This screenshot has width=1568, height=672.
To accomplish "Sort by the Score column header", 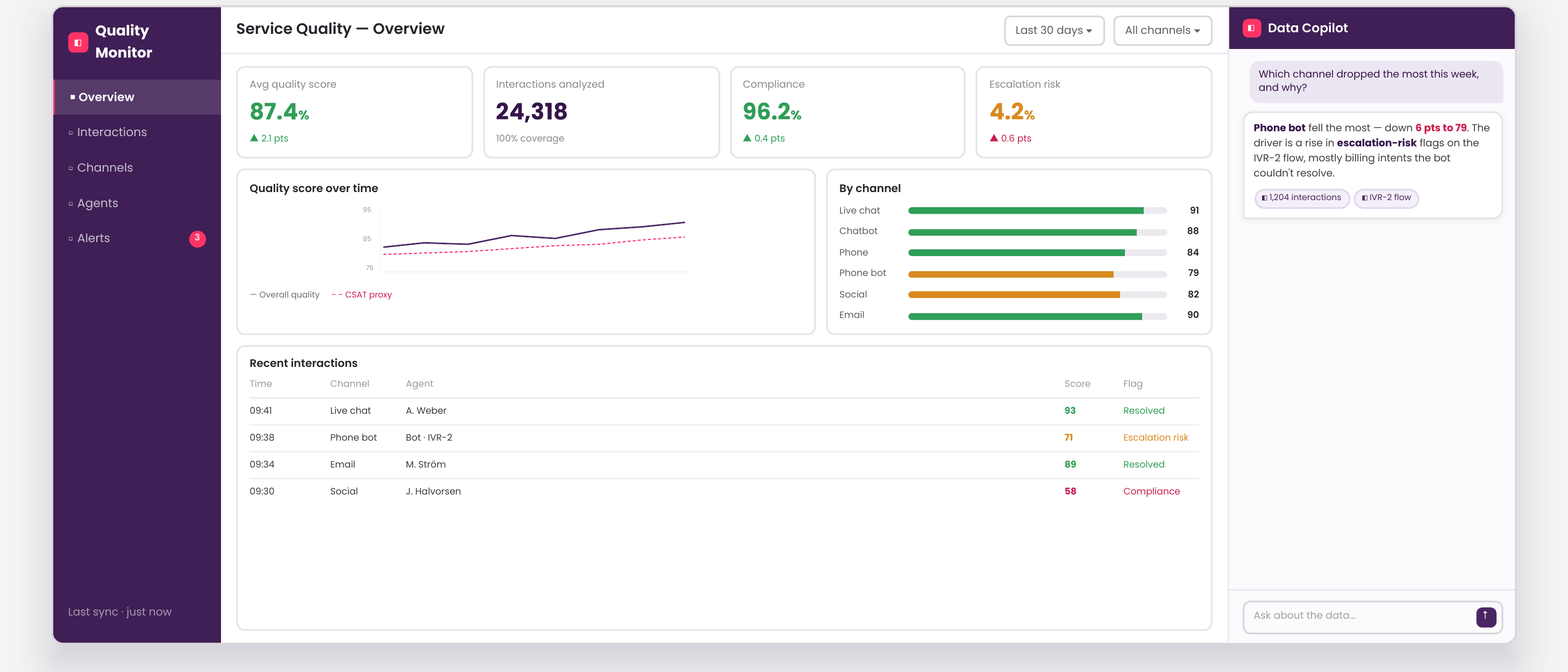I will (1077, 384).
